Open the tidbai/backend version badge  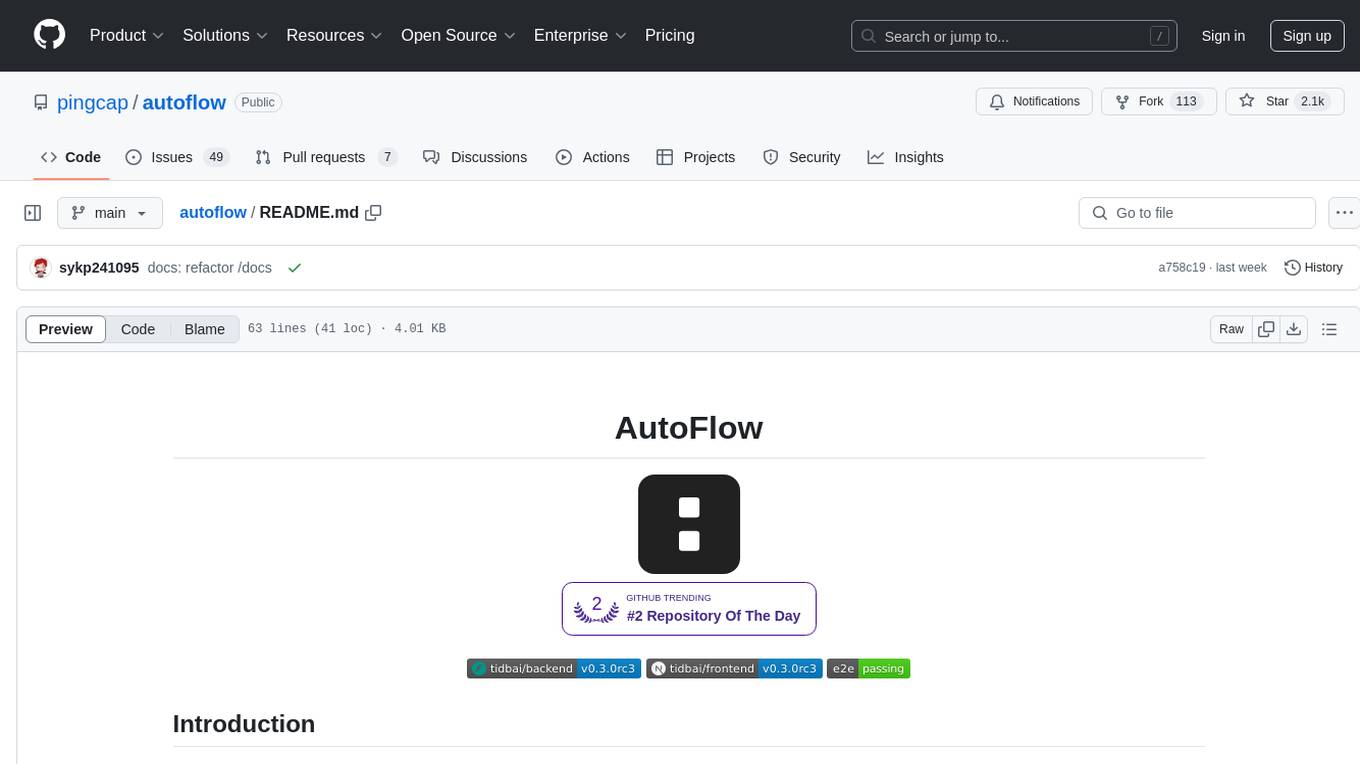[553, 669]
